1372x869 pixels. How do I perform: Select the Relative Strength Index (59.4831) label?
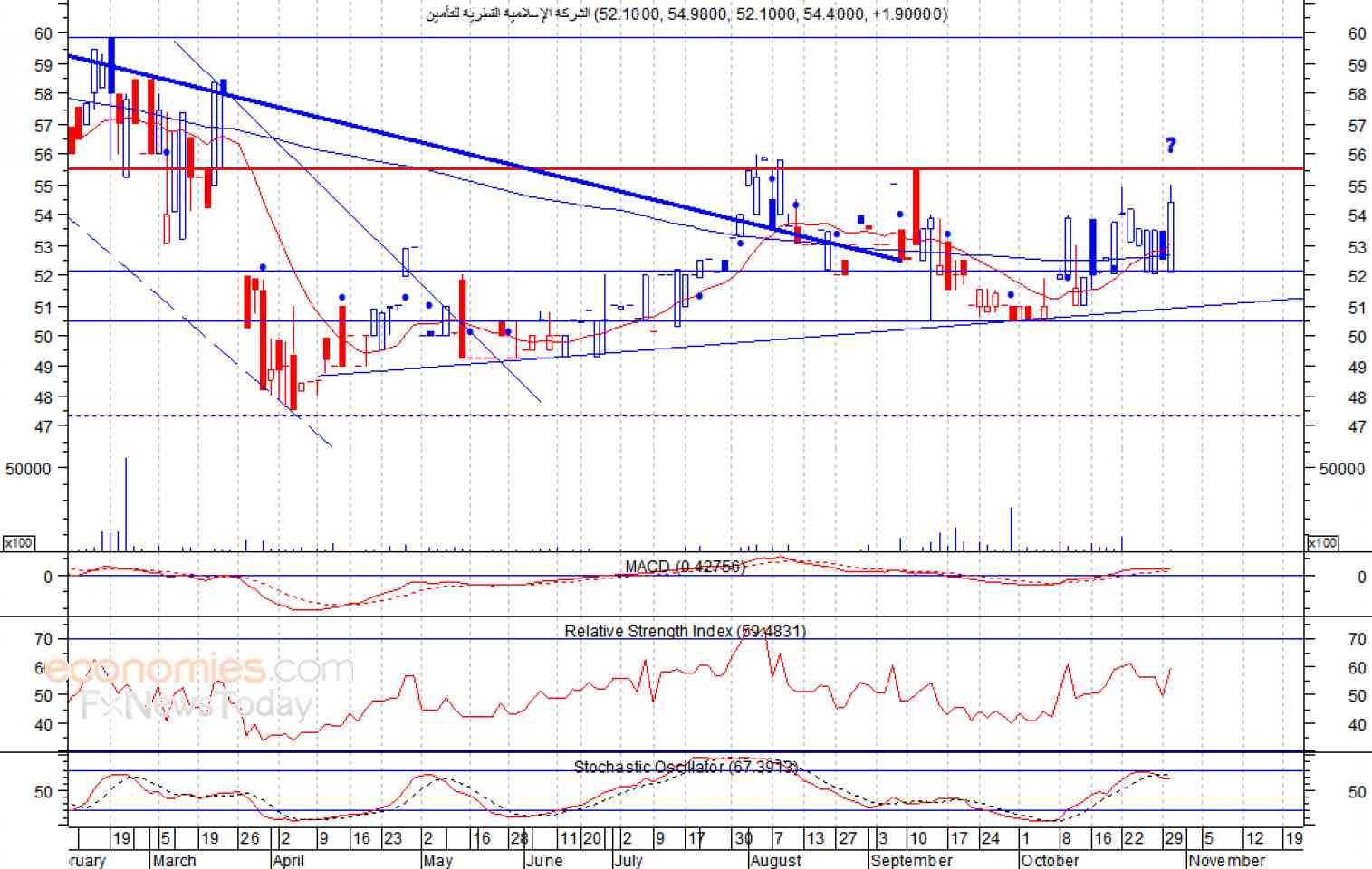pos(685,631)
